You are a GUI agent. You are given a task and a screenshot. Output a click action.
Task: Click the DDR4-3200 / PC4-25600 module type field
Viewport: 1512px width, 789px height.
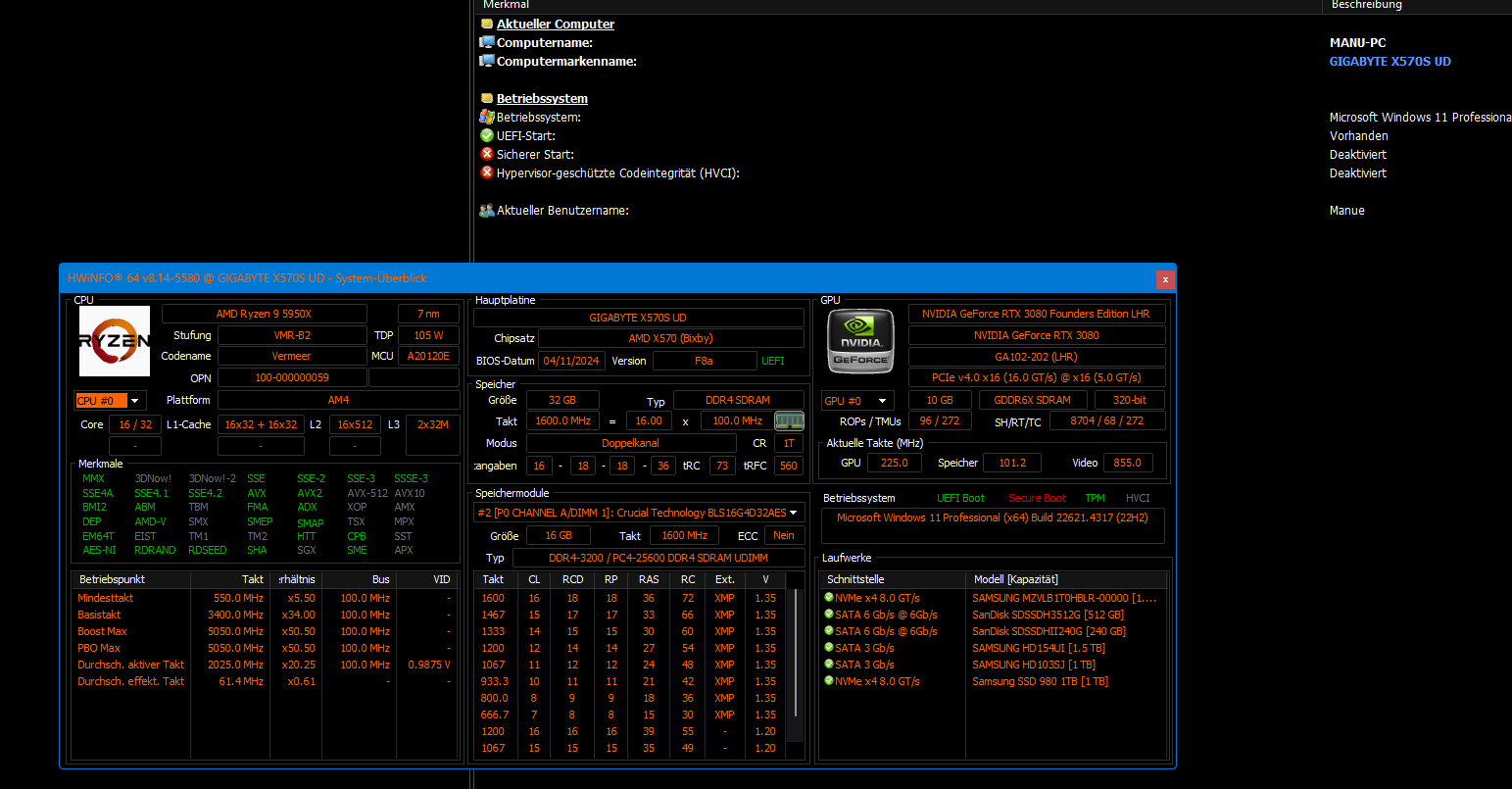(658, 558)
